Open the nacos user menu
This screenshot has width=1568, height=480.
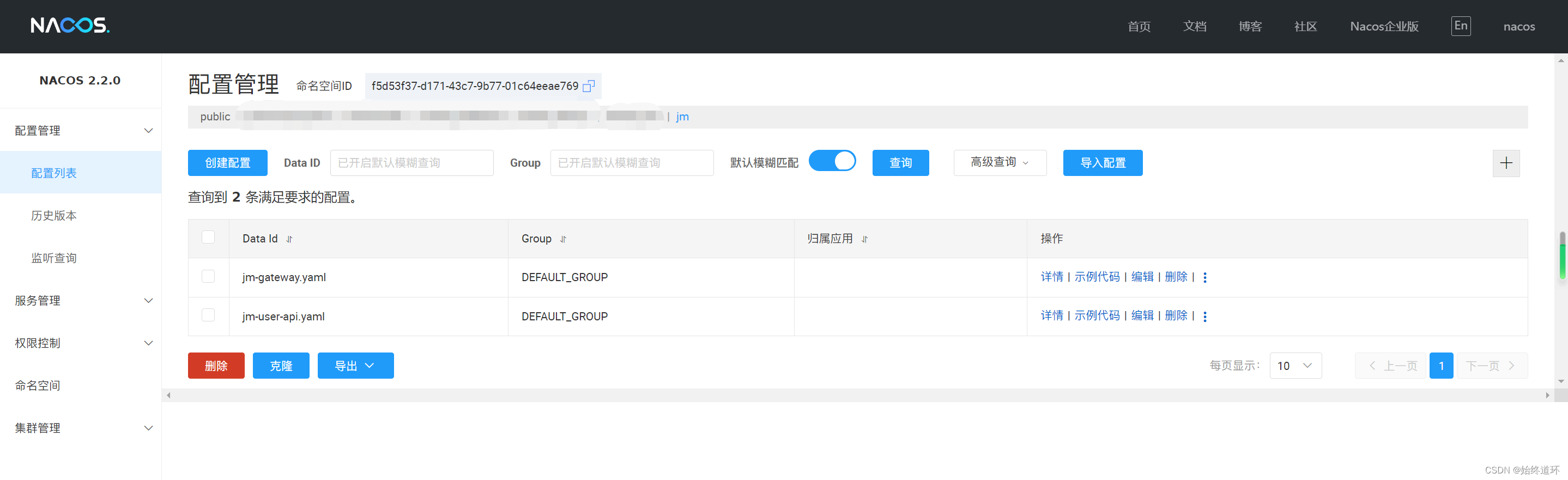point(1519,26)
